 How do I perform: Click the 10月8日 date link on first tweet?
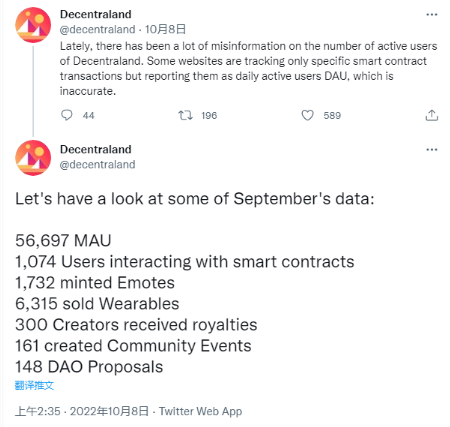165,29
